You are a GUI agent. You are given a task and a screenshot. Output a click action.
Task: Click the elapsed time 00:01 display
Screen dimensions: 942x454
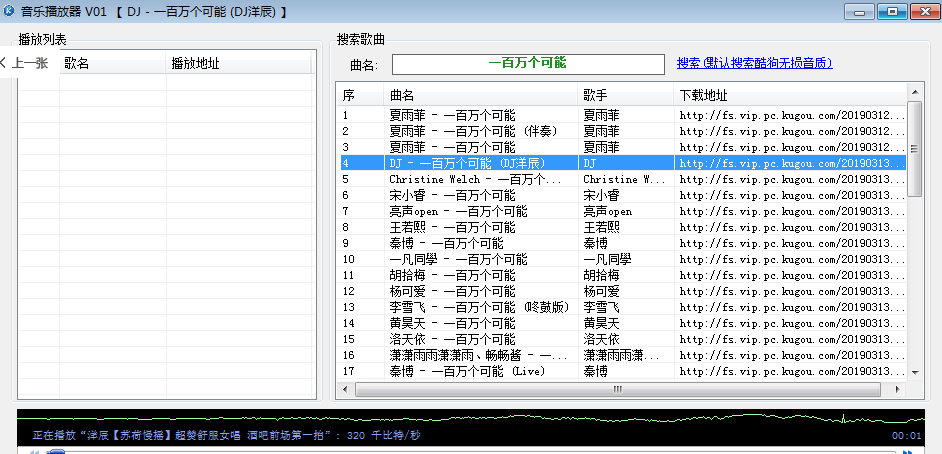(x=907, y=436)
